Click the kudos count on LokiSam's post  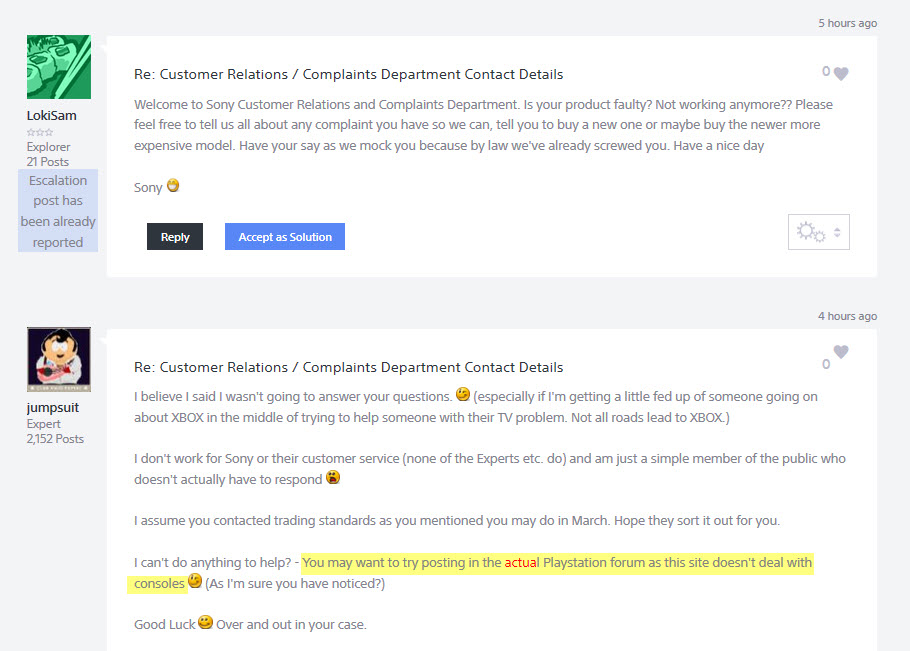coord(826,72)
